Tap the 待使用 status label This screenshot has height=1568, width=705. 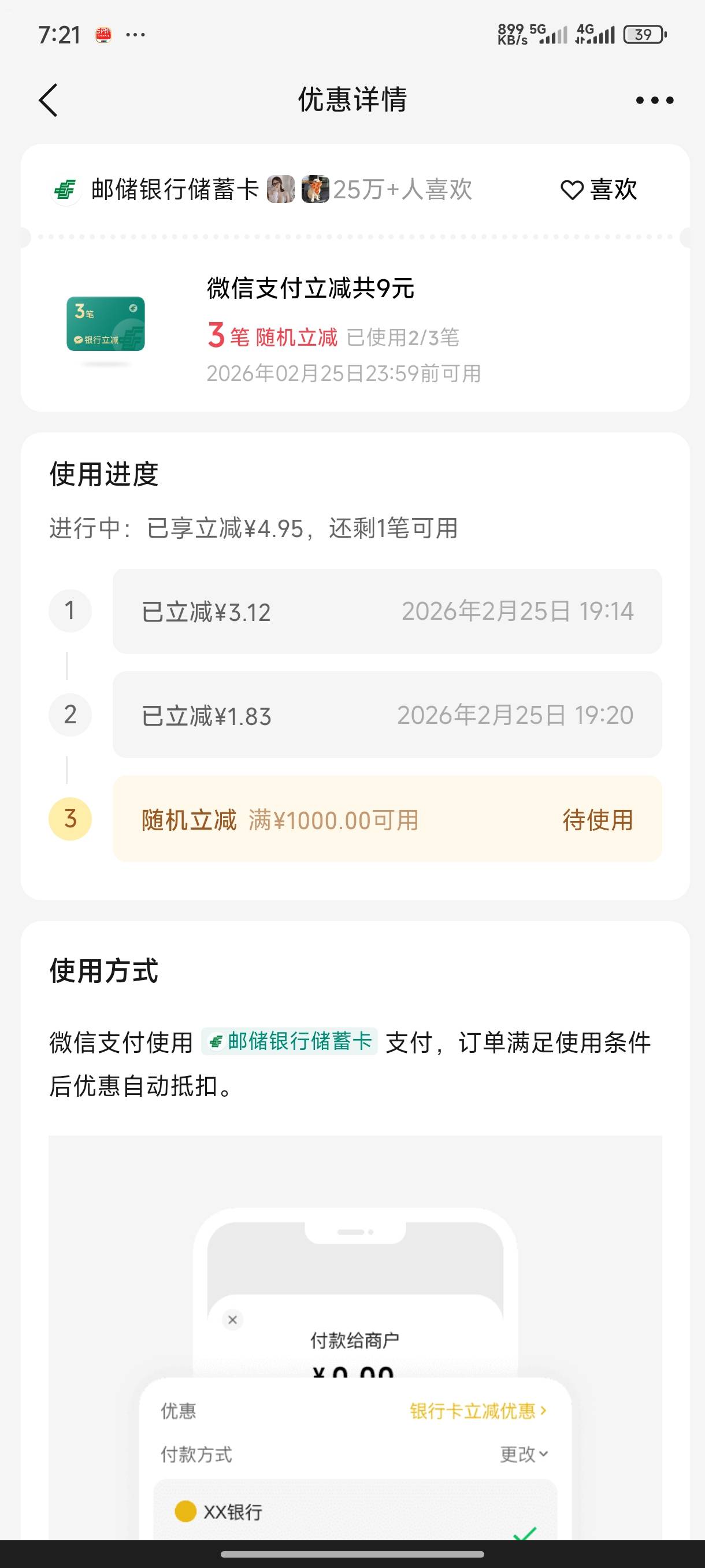point(598,820)
